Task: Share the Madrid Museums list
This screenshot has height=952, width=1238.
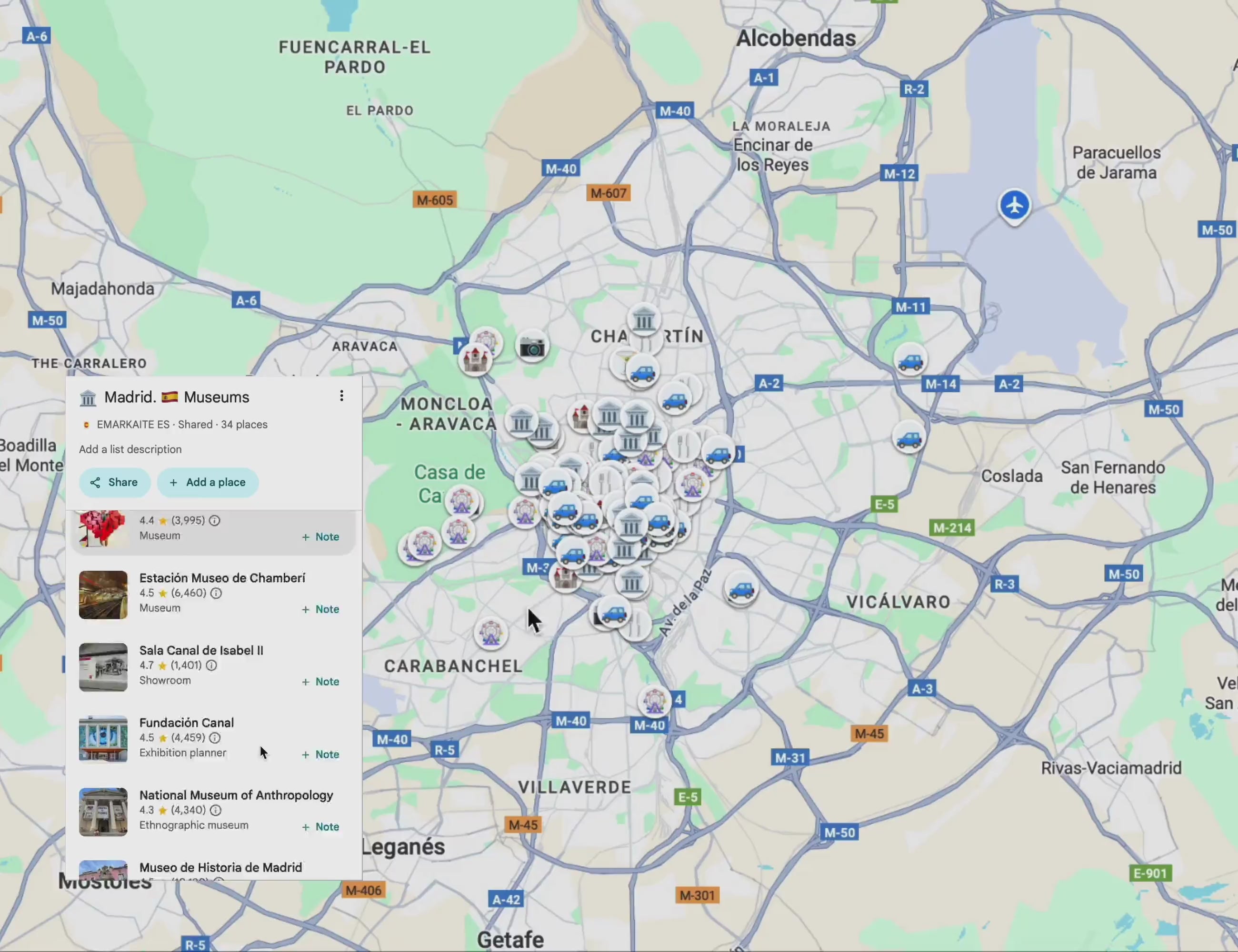Action: point(114,482)
